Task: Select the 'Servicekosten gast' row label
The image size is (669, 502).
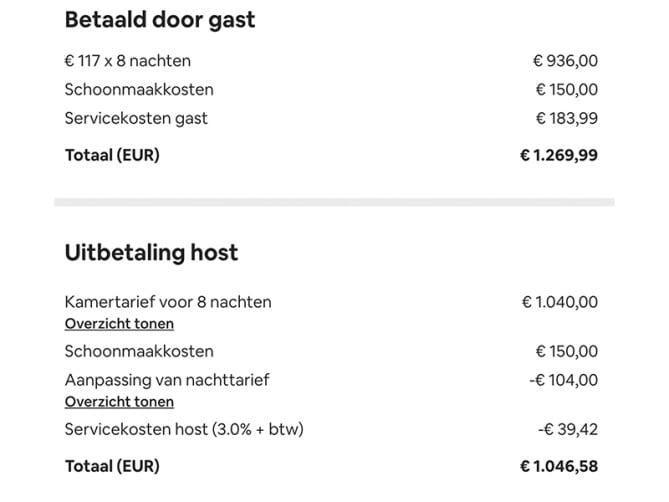Action: (x=136, y=118)
